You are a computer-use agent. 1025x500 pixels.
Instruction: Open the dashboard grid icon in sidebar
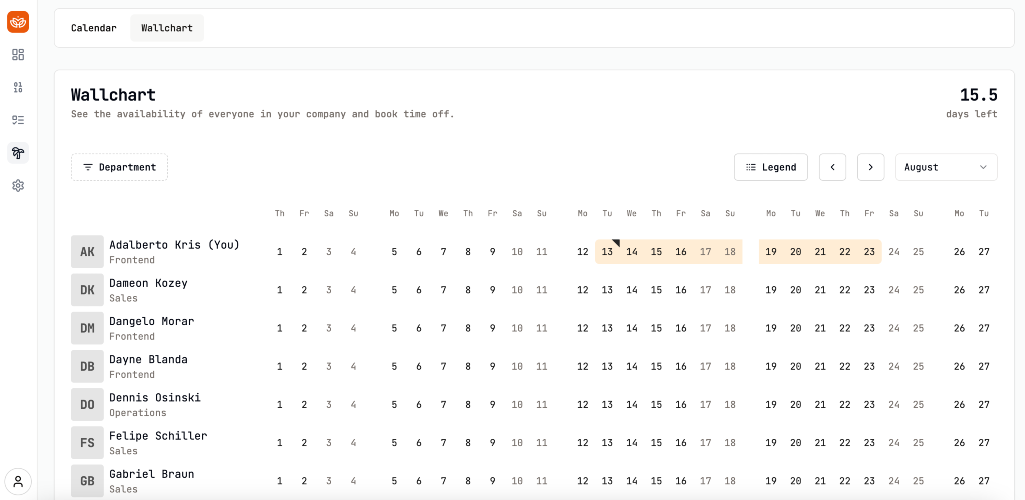[x=18, y=55]
